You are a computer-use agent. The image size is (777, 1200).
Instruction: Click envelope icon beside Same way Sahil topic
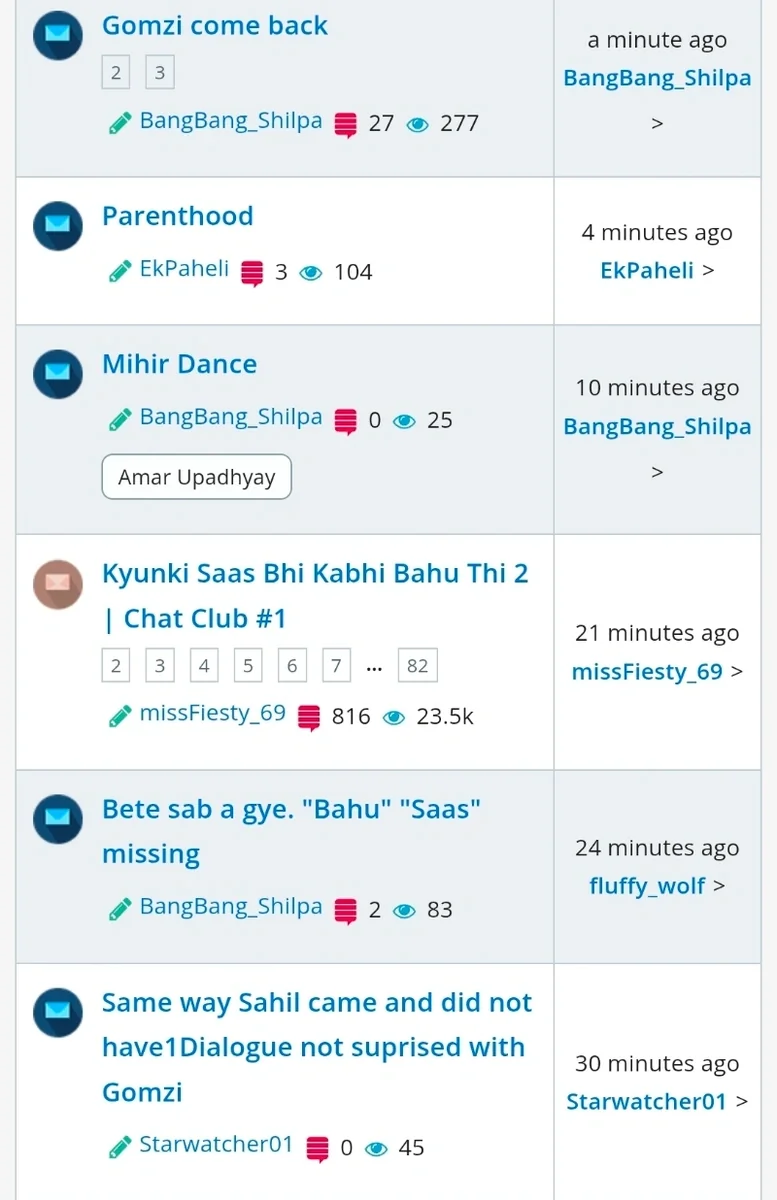point(58,1012)
